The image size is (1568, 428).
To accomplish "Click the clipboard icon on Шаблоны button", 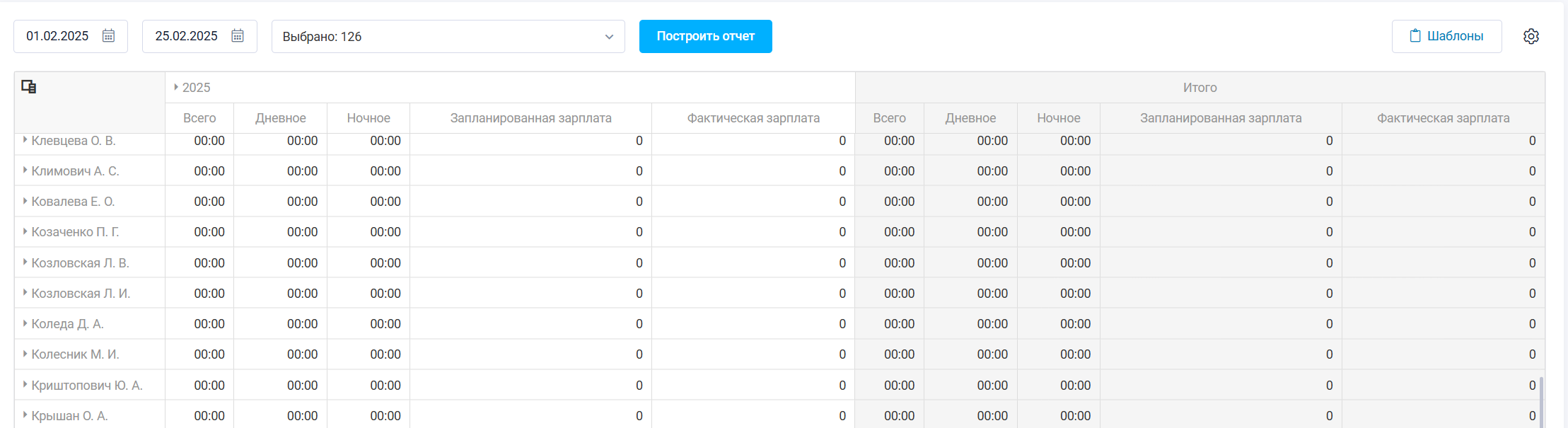I will point(1415,36).
